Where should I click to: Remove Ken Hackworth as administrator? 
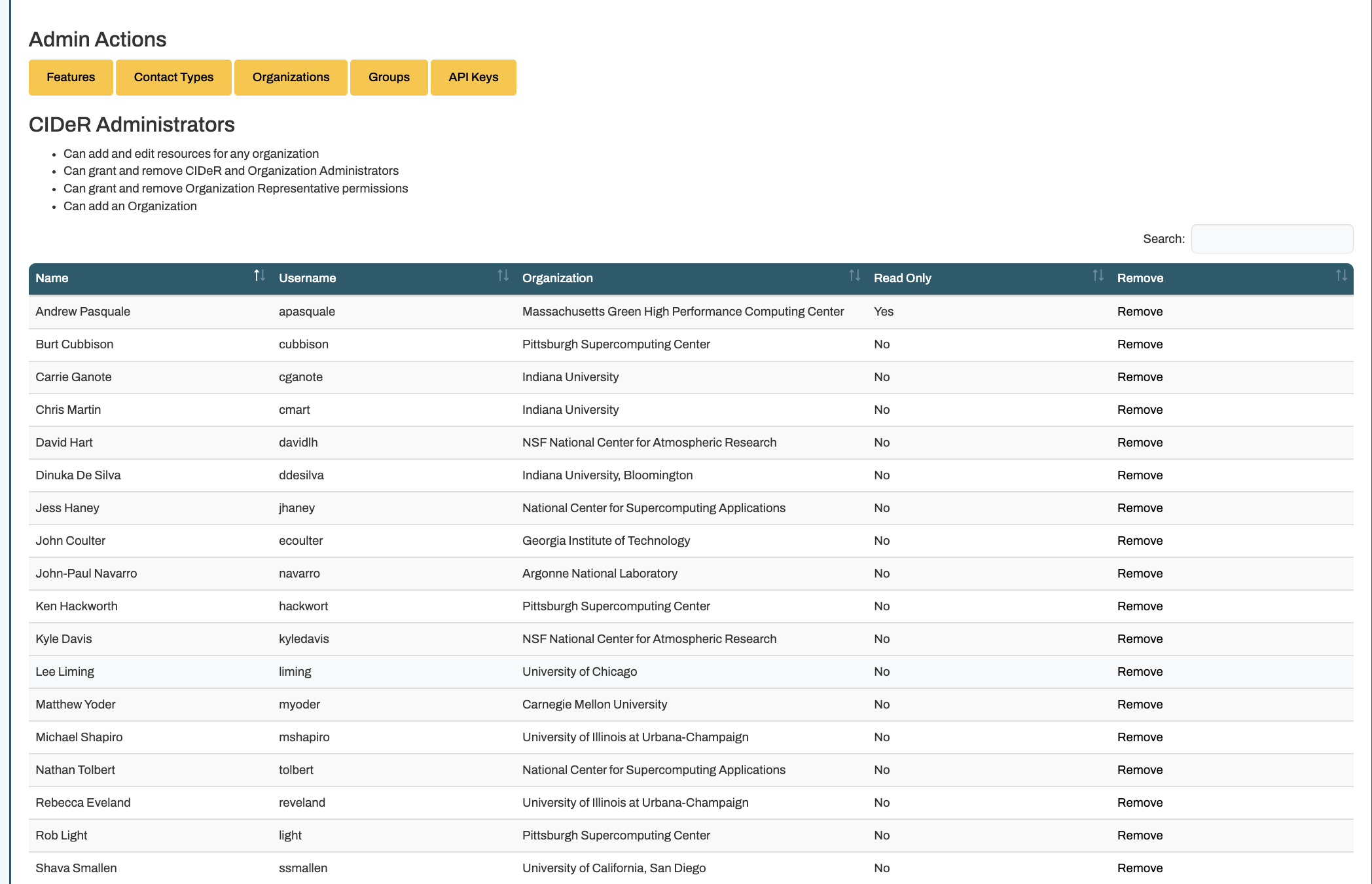[x=1140, y=606]
